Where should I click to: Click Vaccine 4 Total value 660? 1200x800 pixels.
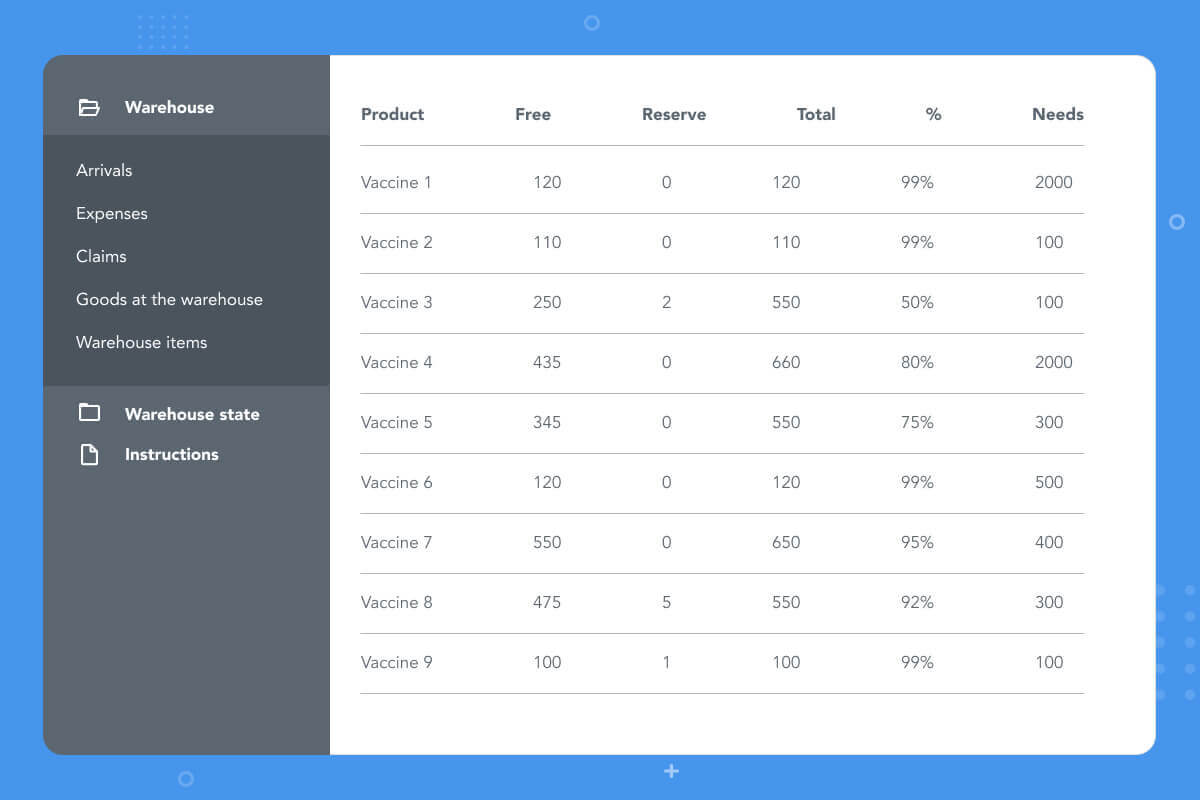(x=786, y=362)
